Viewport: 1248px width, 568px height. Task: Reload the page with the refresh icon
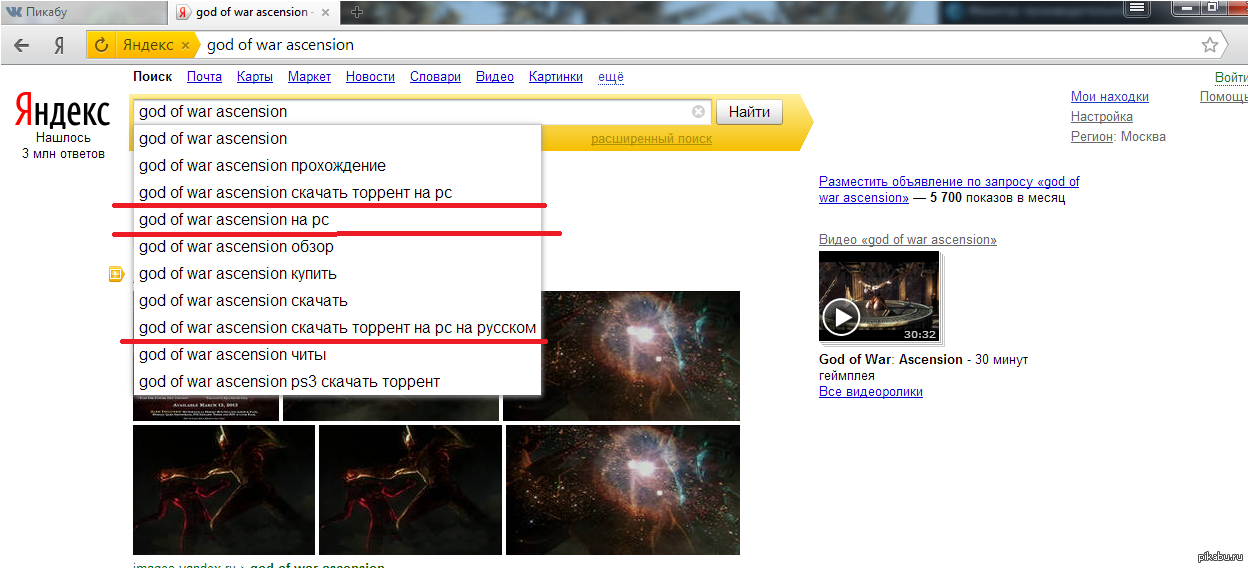pos(101,45)
